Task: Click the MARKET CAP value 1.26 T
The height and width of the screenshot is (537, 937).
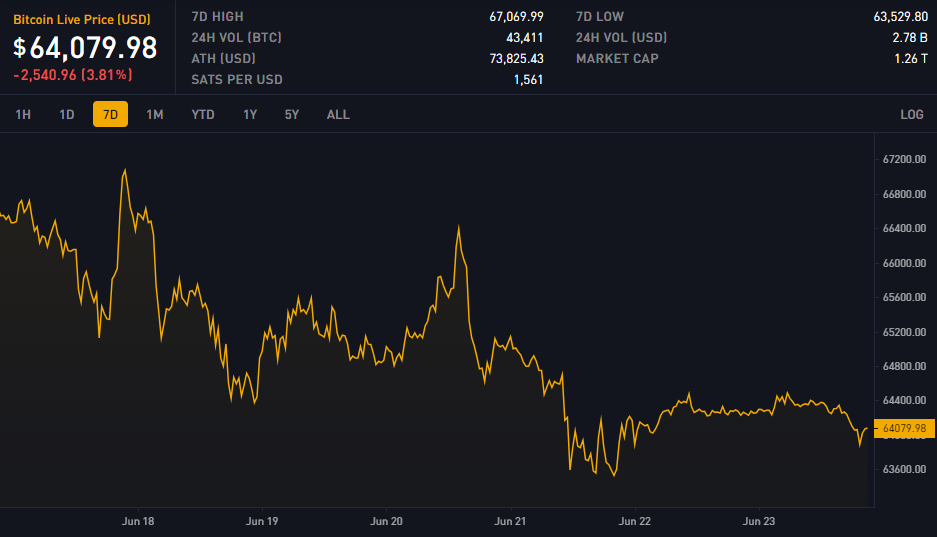Action: point(909,59)
